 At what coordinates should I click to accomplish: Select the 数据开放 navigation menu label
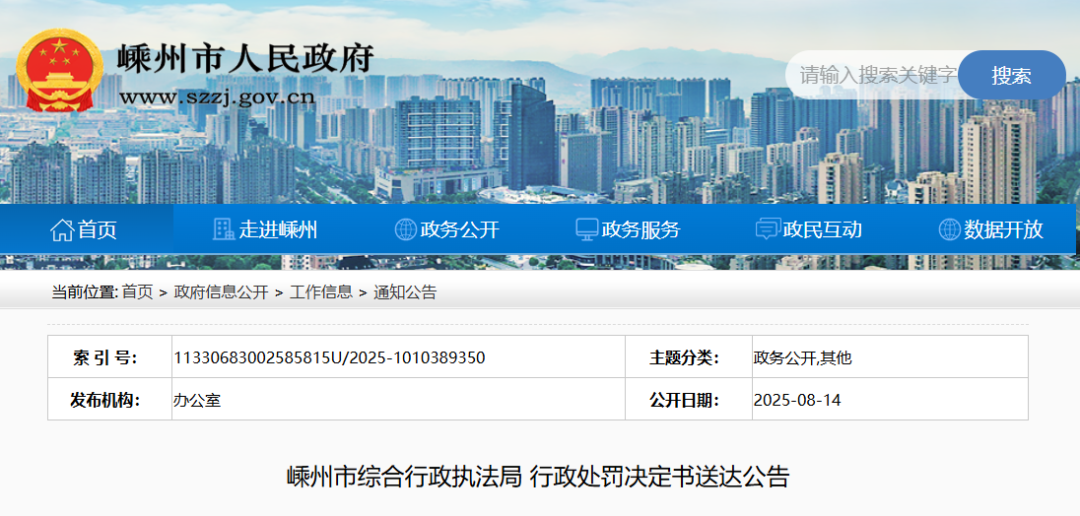1003,230
